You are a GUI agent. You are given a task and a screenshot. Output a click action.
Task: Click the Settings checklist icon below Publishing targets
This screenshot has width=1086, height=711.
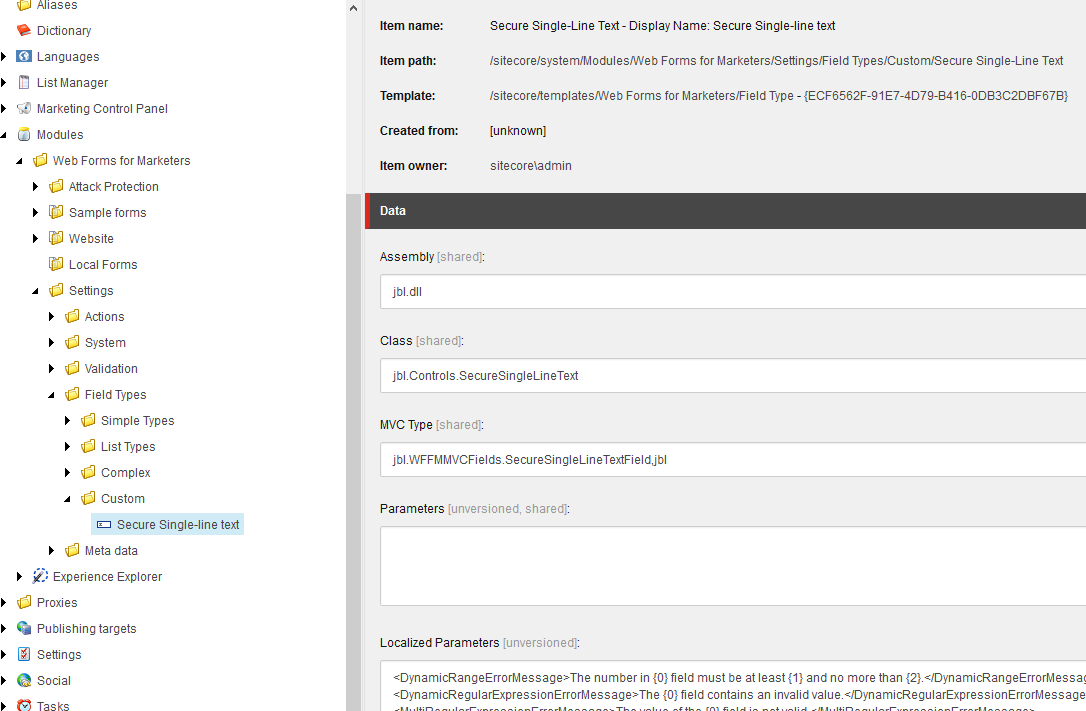(x=24, y=654)
